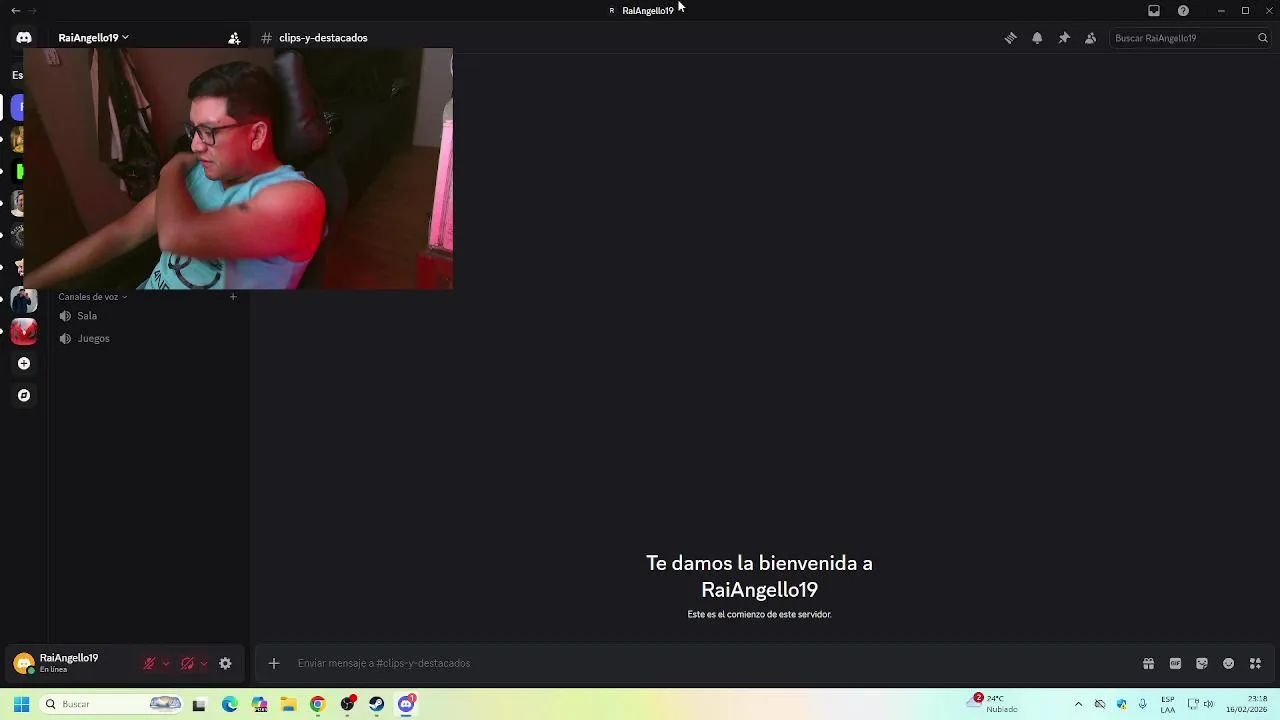The height and width of the screenshot is (720, 1280).
Task: Open the Discord inbox icon
Action: click(x=1154, y=10)
